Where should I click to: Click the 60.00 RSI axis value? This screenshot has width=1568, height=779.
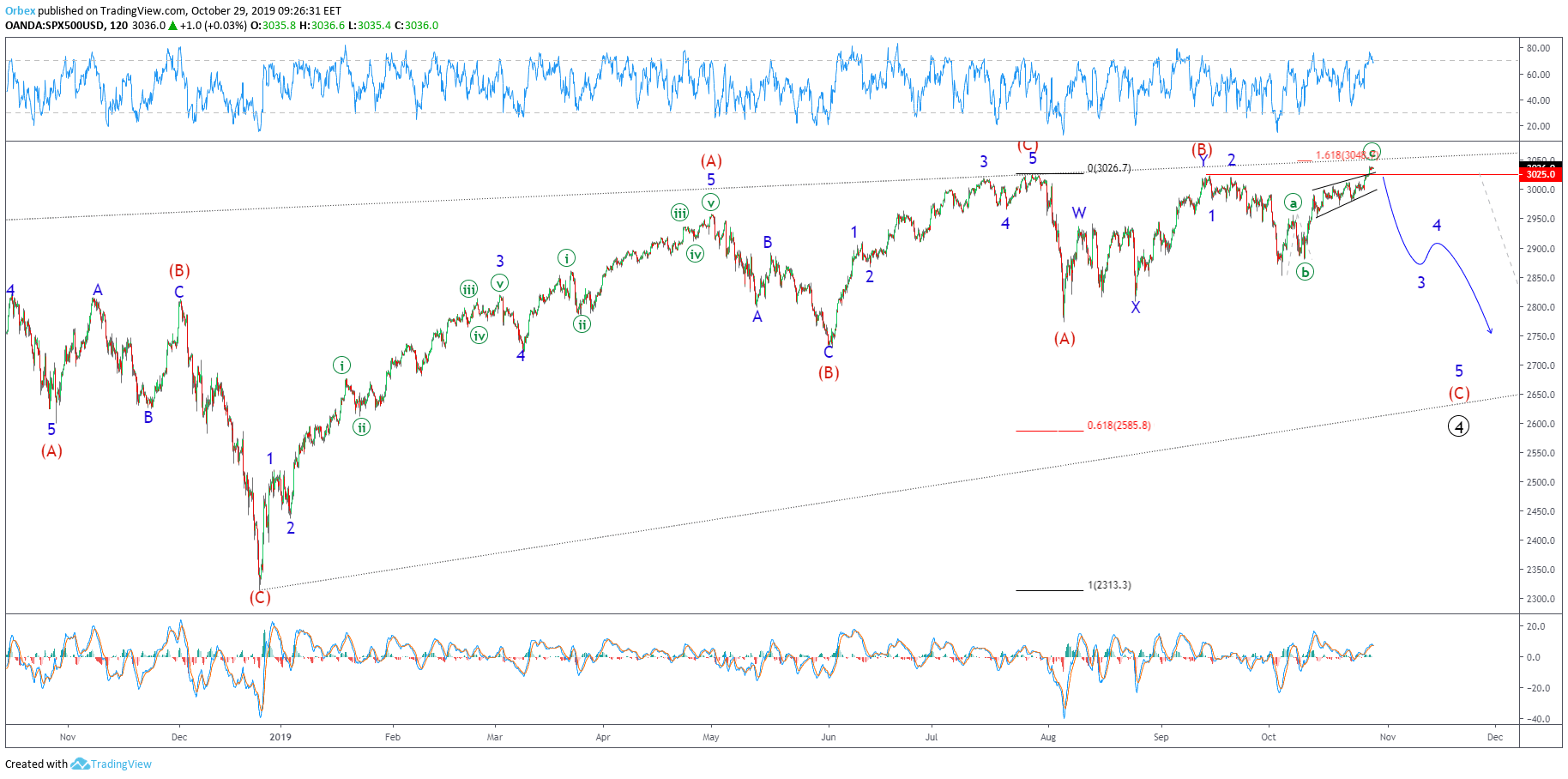pyautogui.click(x=1538, y=75)
